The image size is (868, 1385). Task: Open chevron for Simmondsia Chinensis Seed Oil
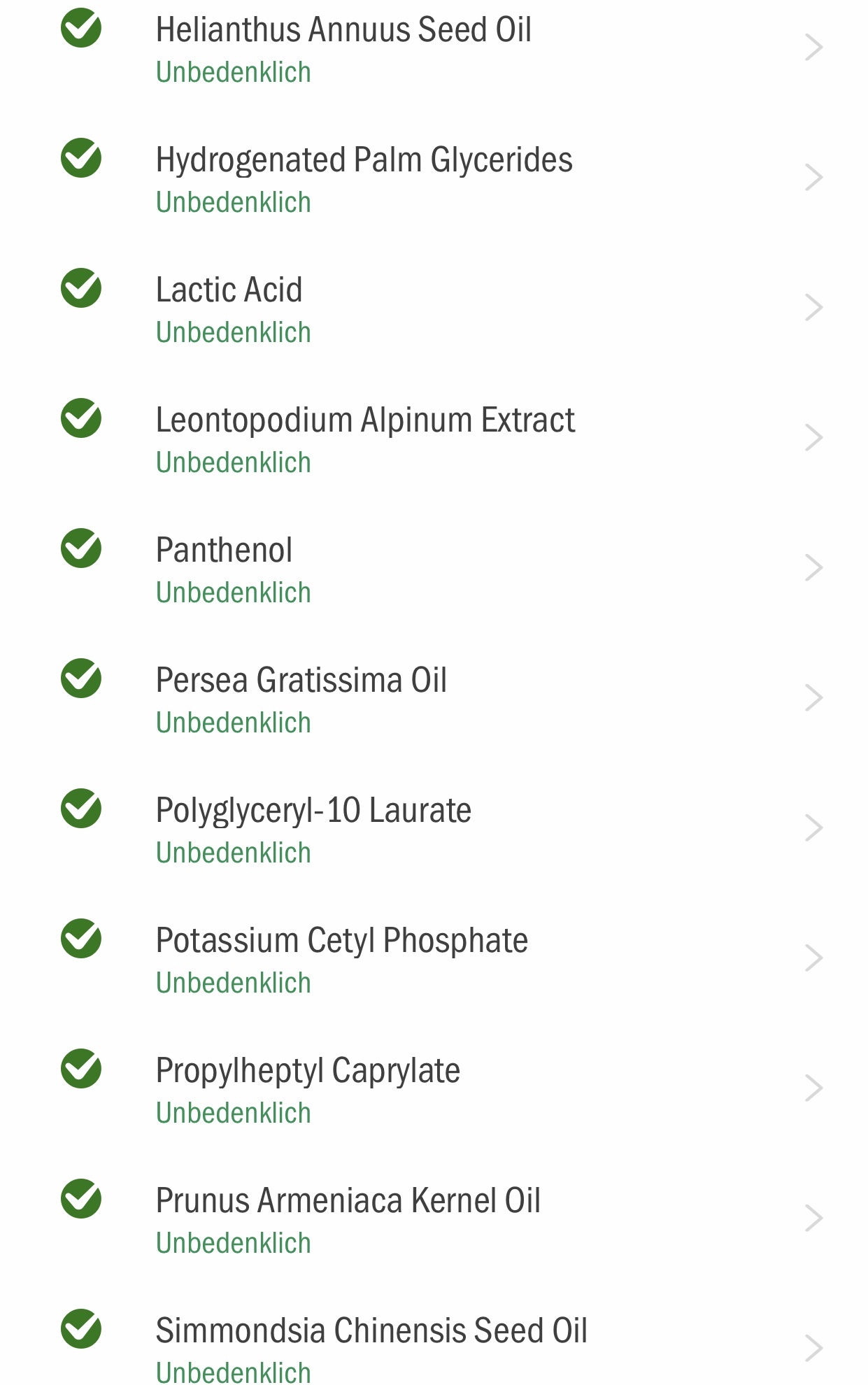tap(813, 1349)
